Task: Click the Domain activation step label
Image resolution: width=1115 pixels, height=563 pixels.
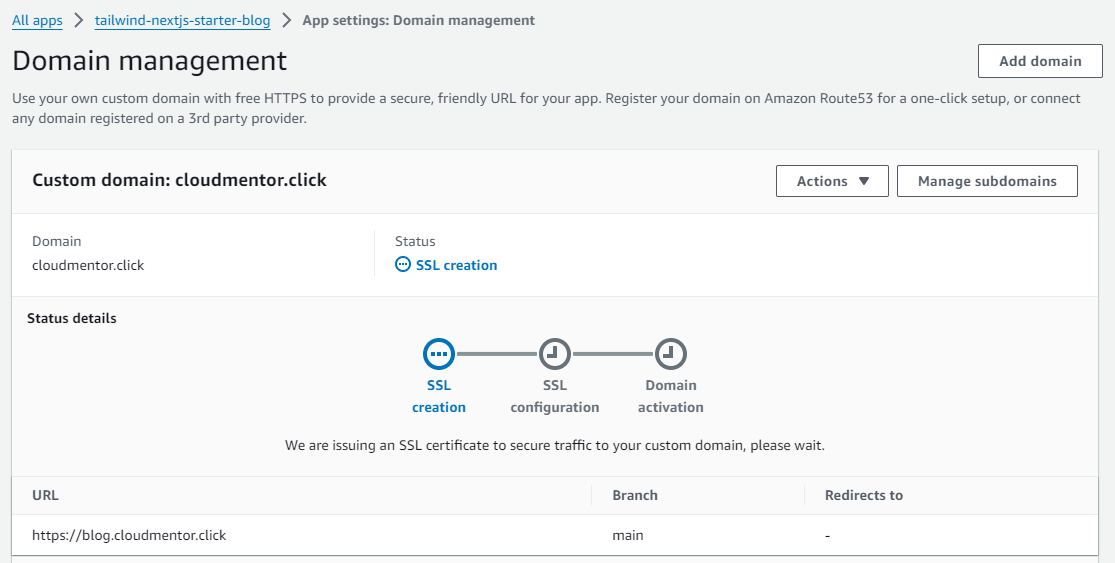Action: click(x=671, y=396)
